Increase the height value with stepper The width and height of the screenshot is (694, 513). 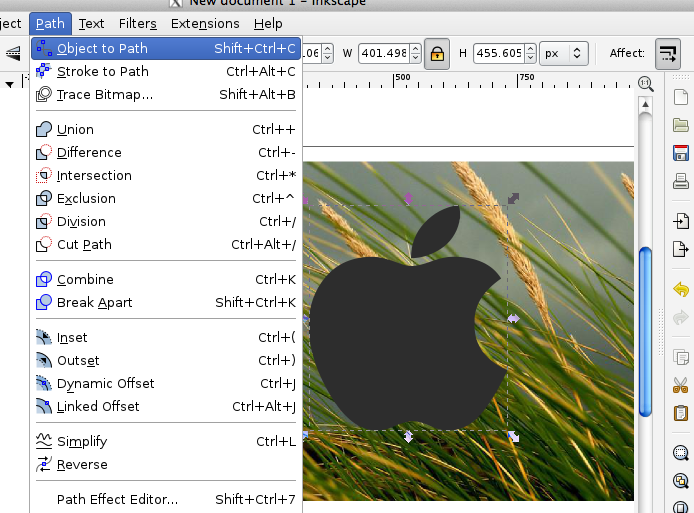click(531, 49)
